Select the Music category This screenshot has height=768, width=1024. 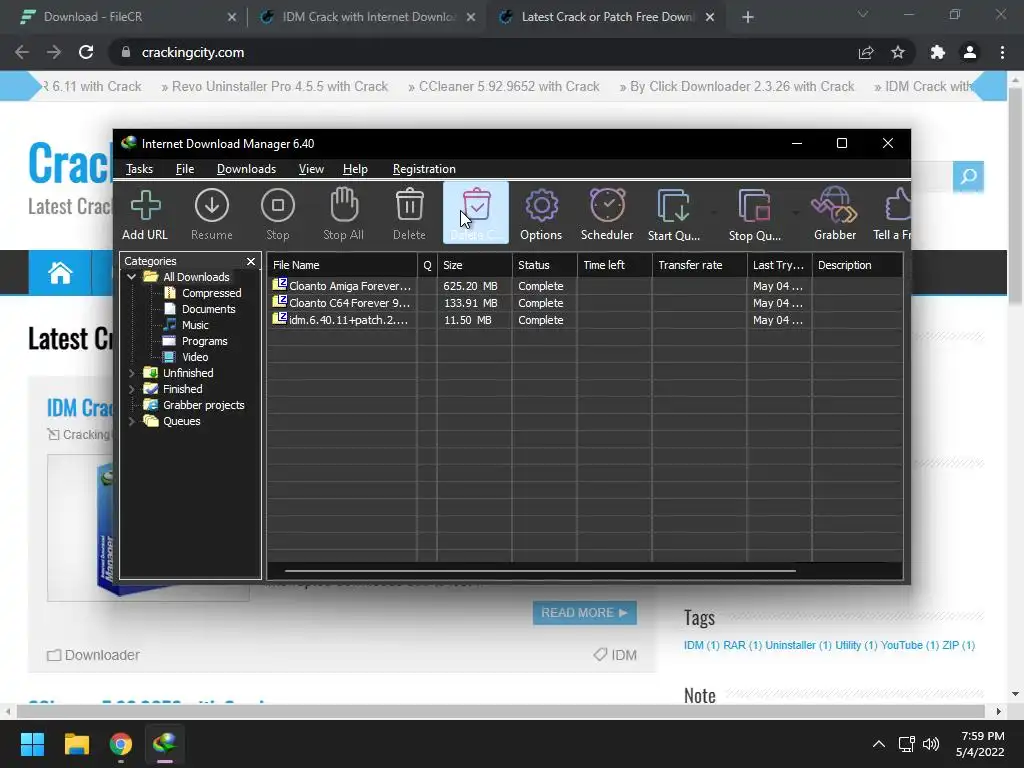[195, 325]
